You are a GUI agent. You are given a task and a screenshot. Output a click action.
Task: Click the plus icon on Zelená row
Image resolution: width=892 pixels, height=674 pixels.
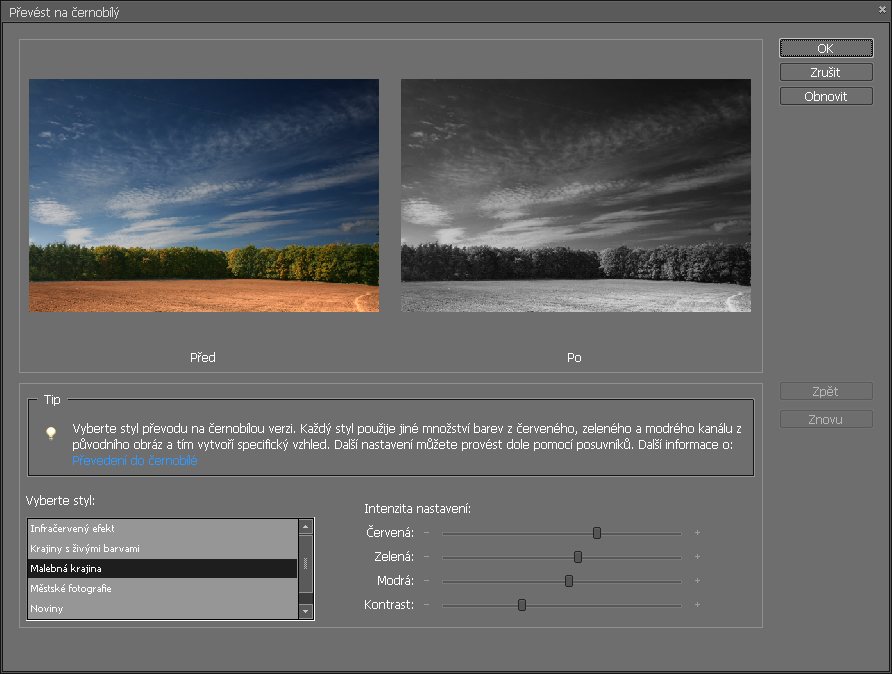point(697,557)
